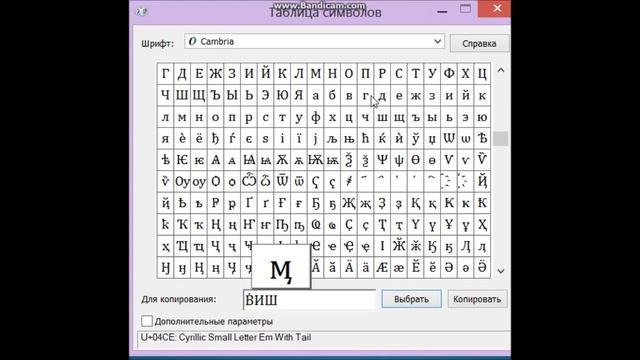
Task: Select the lowercase ў short u cell
Action: click(x=416, y=139)
